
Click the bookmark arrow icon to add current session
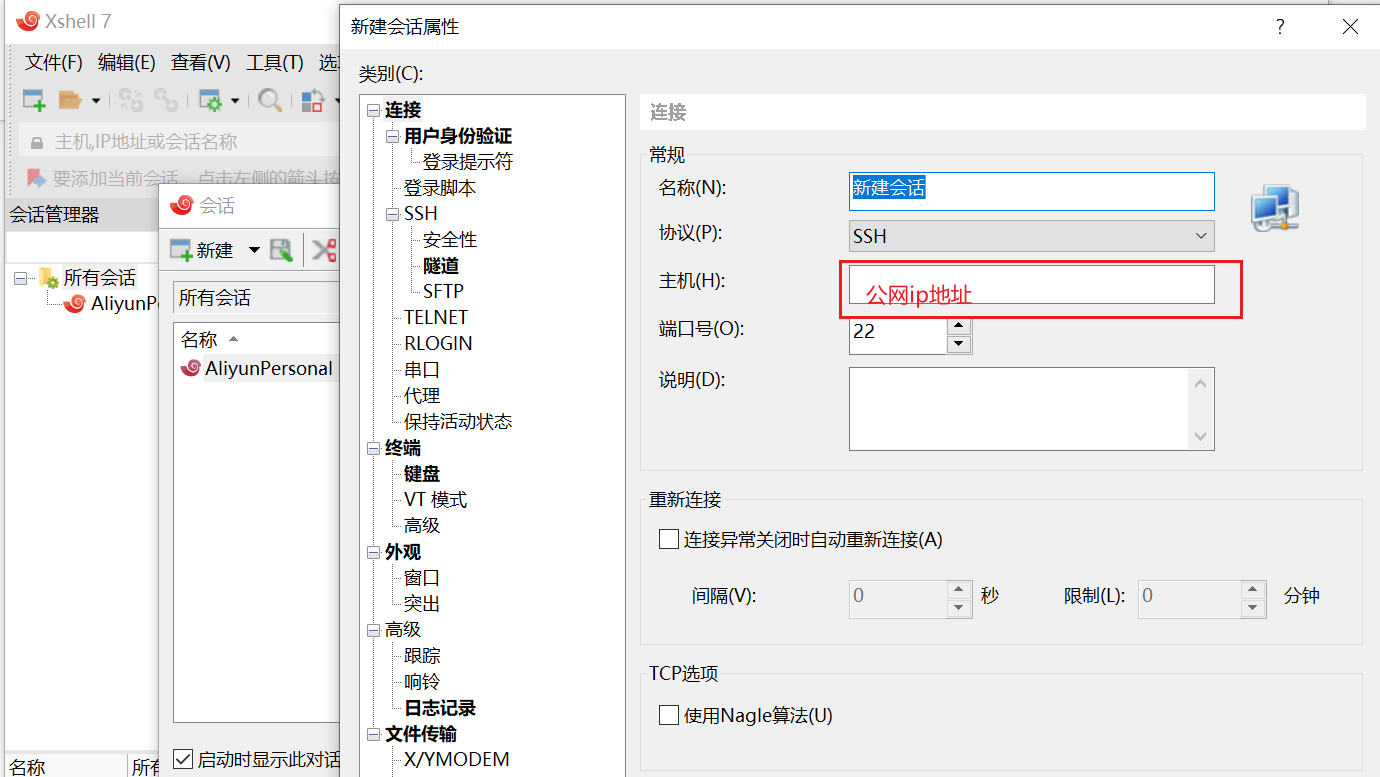[x=36, y=179]
